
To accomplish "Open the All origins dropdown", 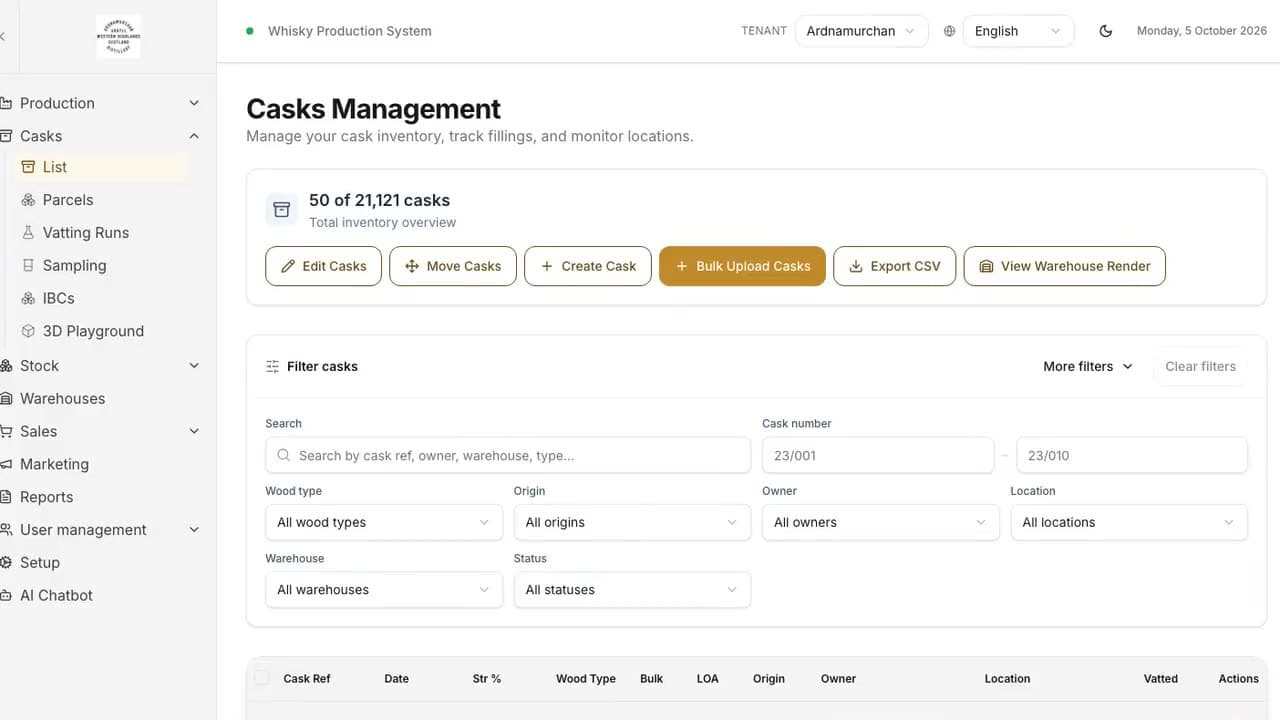I will (632, 522).
